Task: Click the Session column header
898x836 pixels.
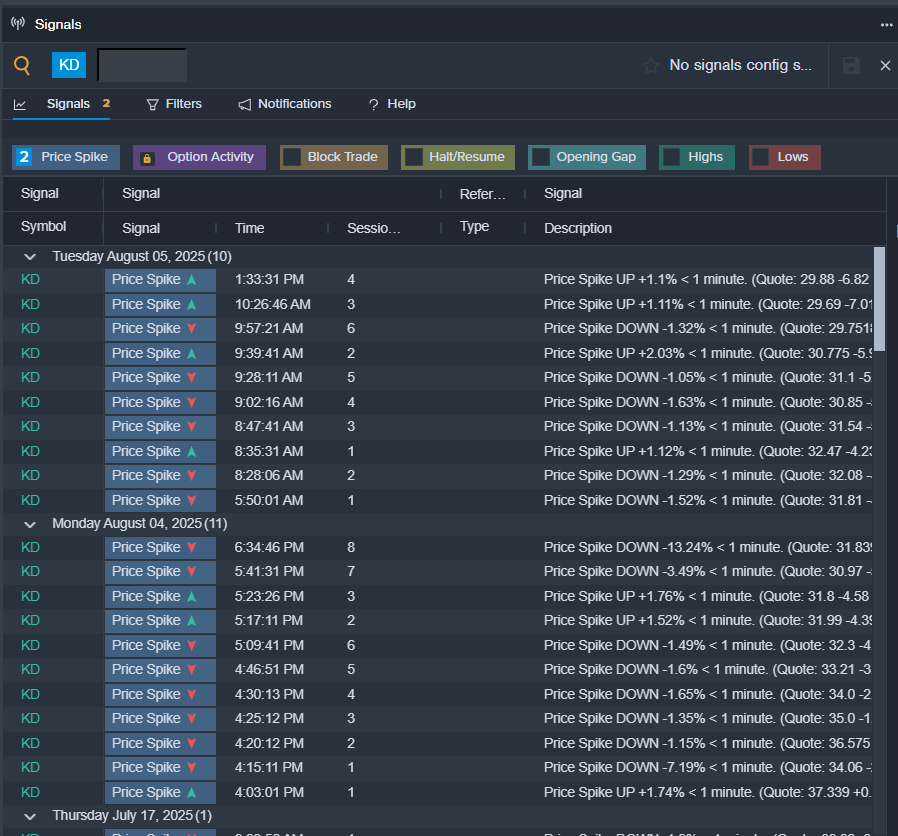Action: point(373,228)
